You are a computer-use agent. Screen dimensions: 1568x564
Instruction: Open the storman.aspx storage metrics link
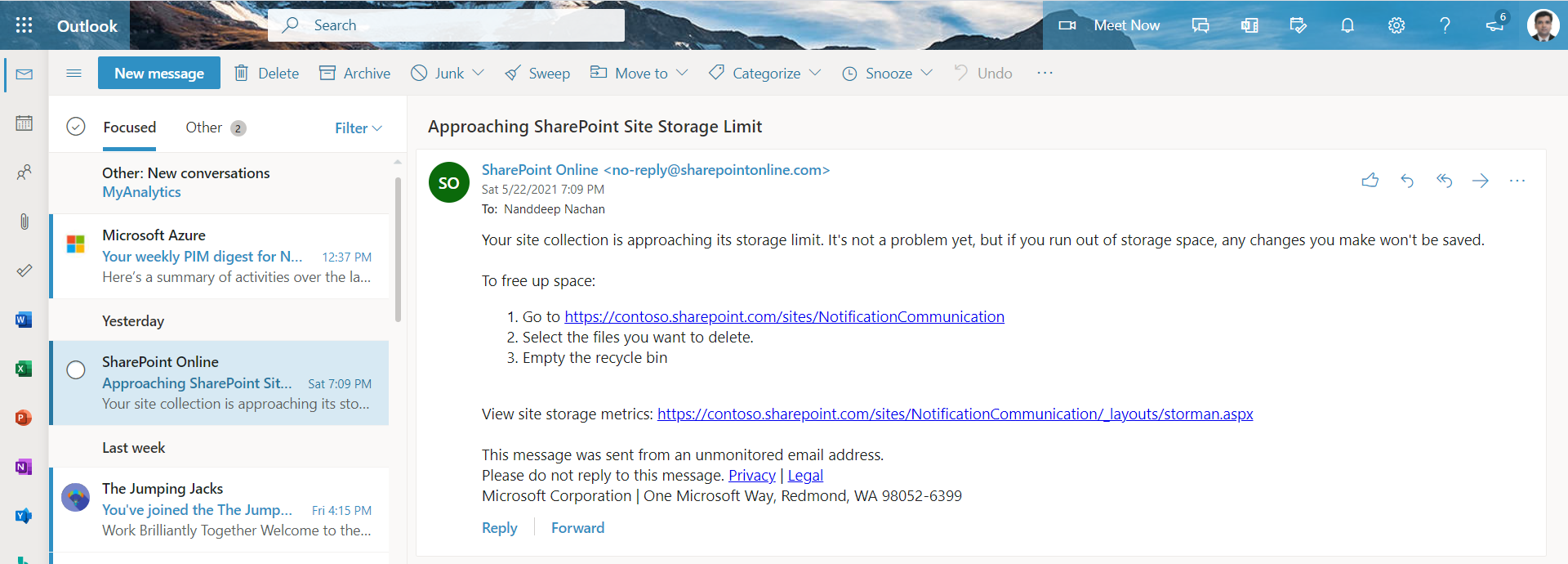(955, 414)
